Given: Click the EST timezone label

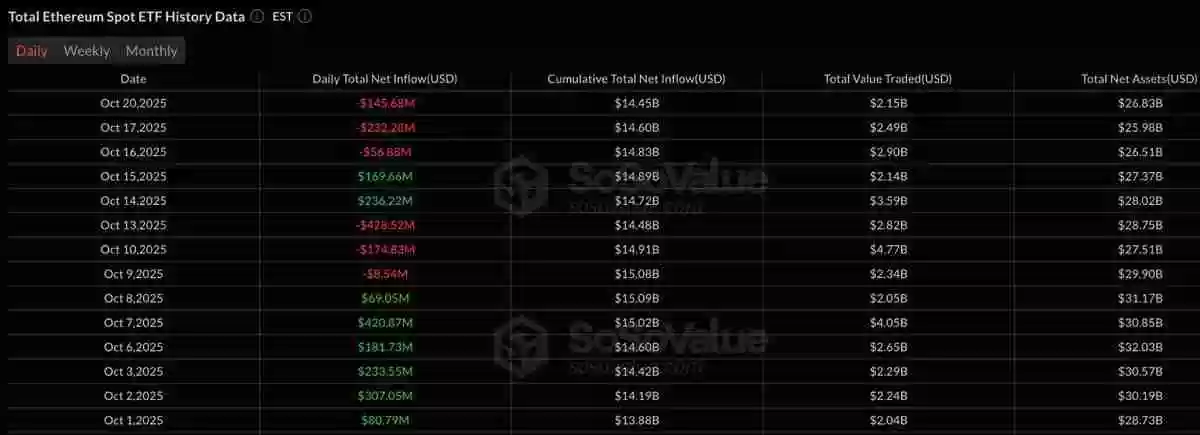Looking at the screenshot, I should [283, 17].
